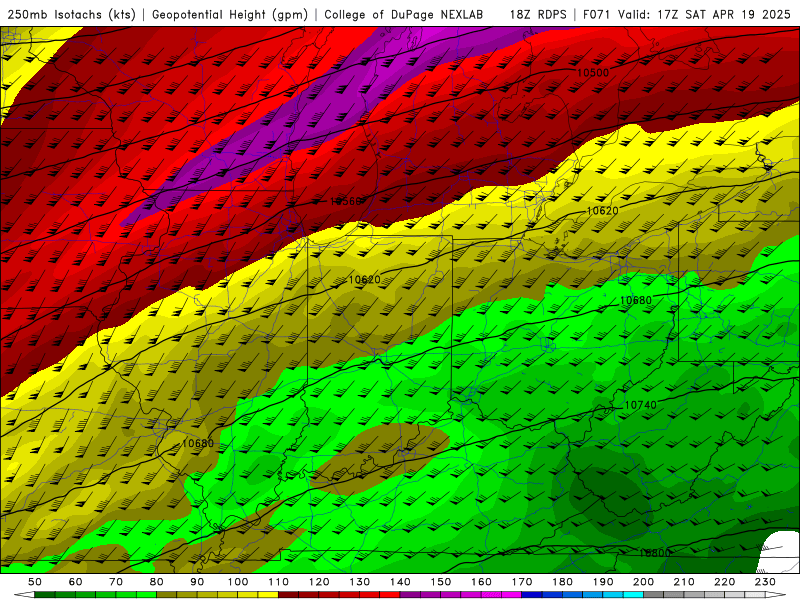This screenshot has height=600, width=800.
Task: Click the 60 knot legend value
Action: 76,582
